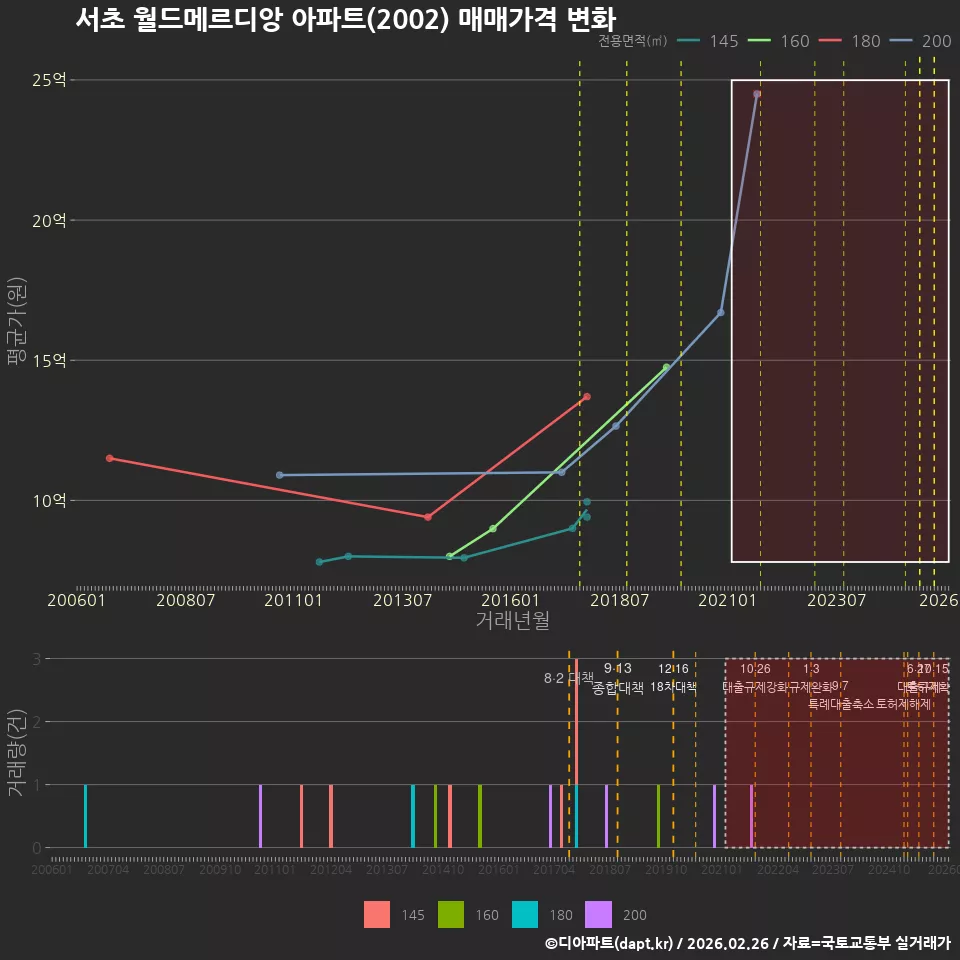Select the pink 145 swatch in bottom legend

coord(377,915)
